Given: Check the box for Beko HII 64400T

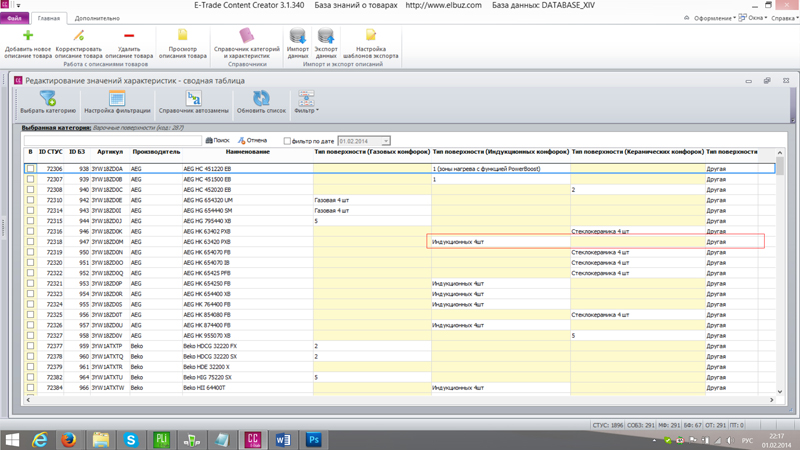Looking at the screenshot, I should pyautogui.click(x=31, y=388).
